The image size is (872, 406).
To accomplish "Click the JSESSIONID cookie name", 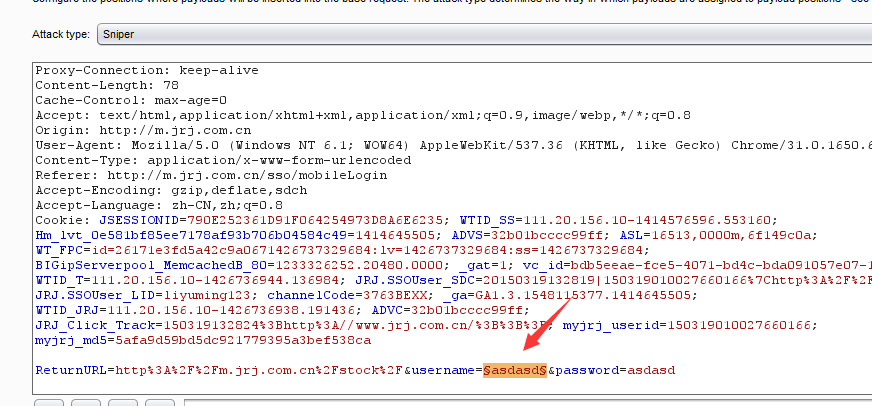I will point(139,220).
